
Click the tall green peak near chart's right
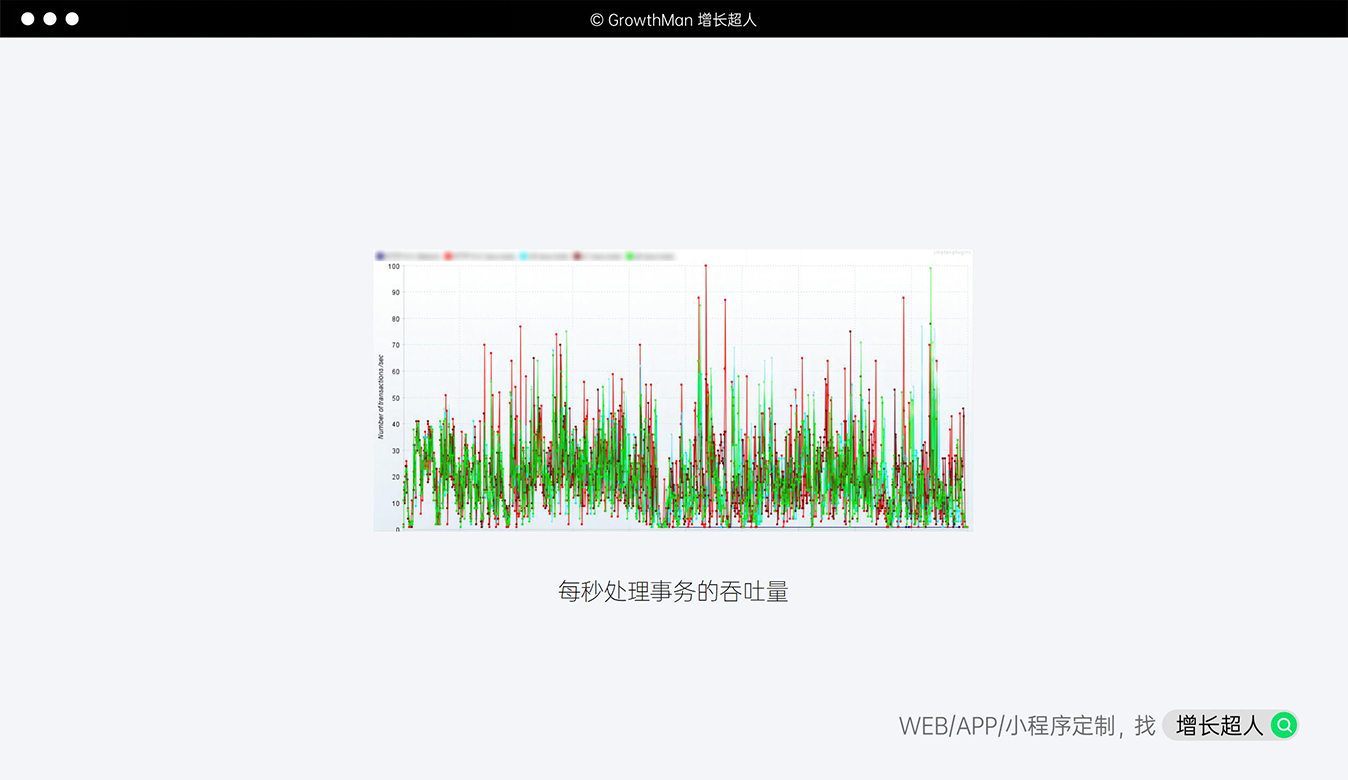tap(931, 269)
